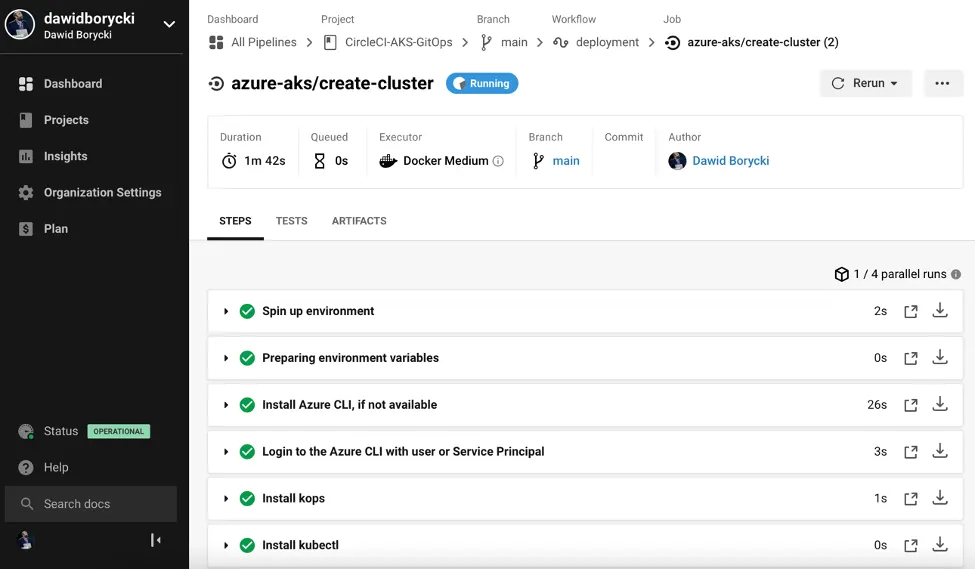The height and width of the screenshot is (570, 977).
Task: Expand the dawidborycki organization switcher chevron
Action: click(x=169, y=24)
